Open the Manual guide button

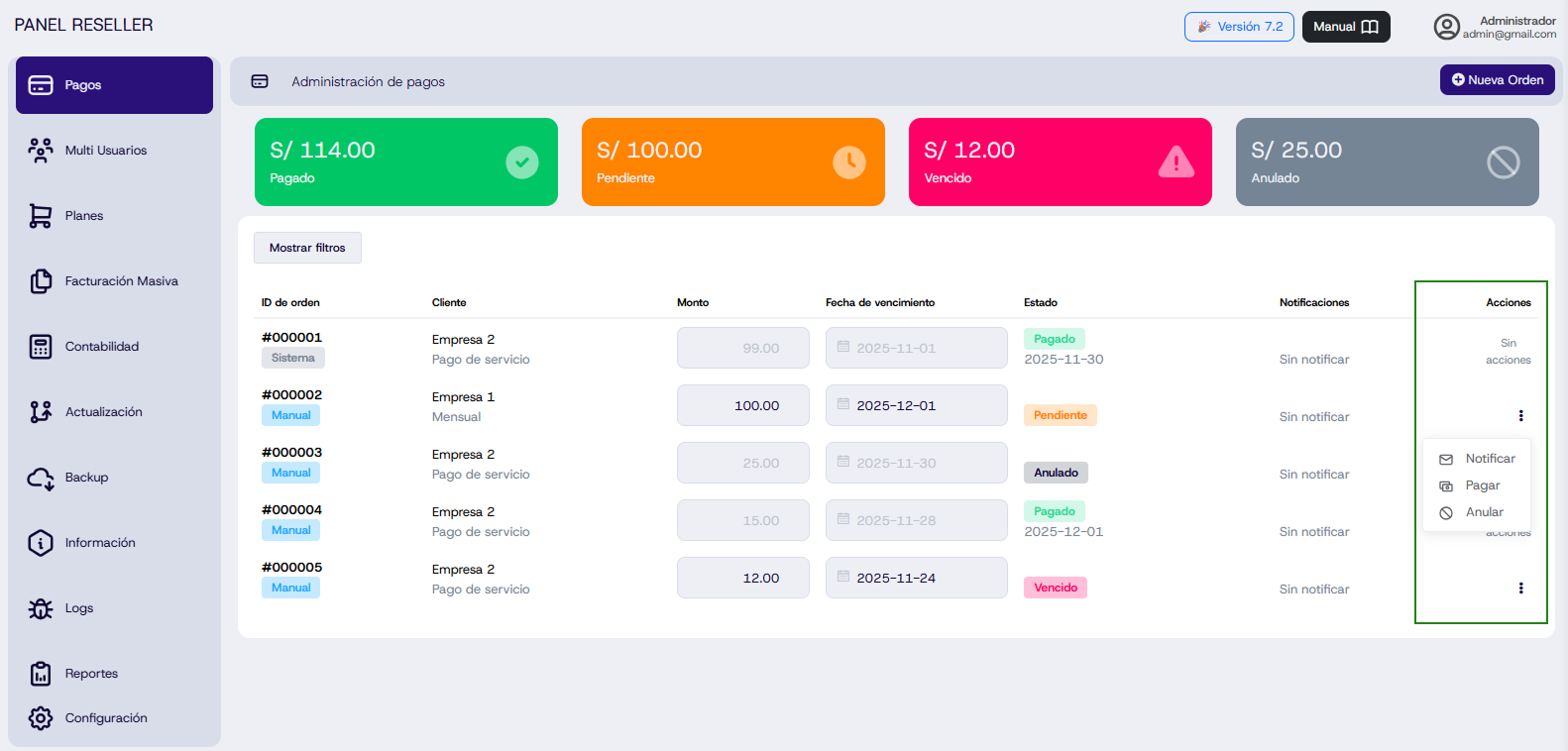tap(1345, 27)
